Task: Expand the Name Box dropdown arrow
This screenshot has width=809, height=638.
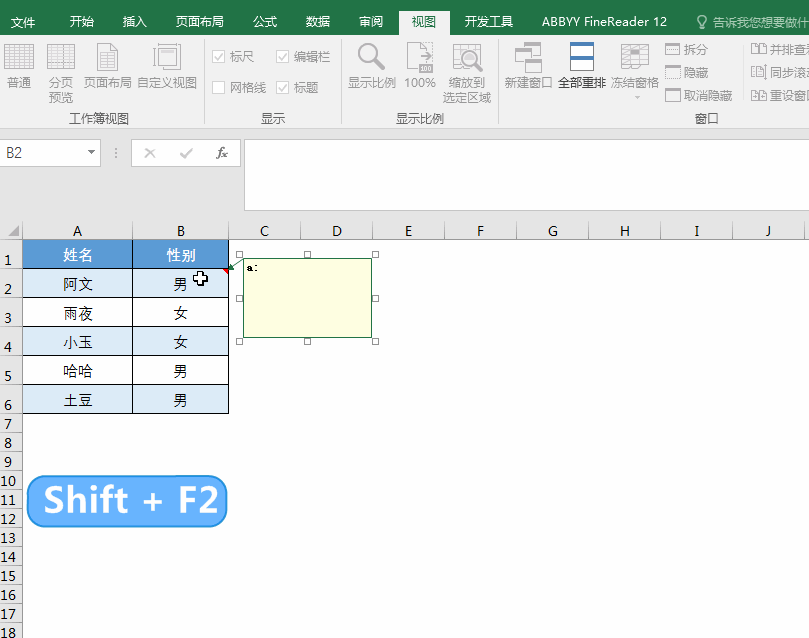Action: 91,153
